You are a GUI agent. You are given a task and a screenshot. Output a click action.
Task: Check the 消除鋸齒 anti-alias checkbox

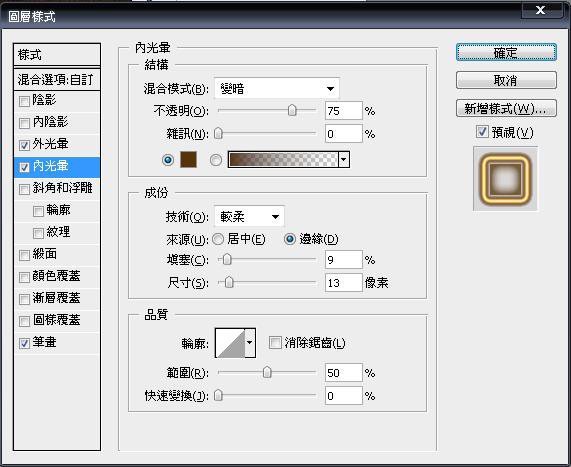(x=275, y=342)
